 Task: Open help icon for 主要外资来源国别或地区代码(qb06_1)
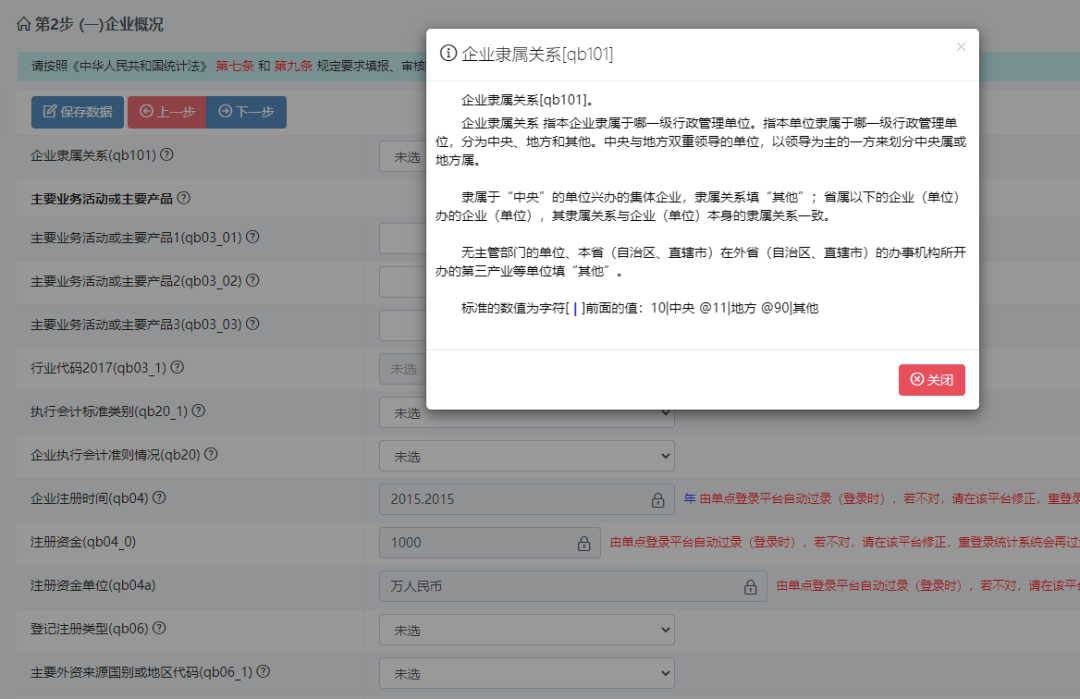[x=263, y=671]
